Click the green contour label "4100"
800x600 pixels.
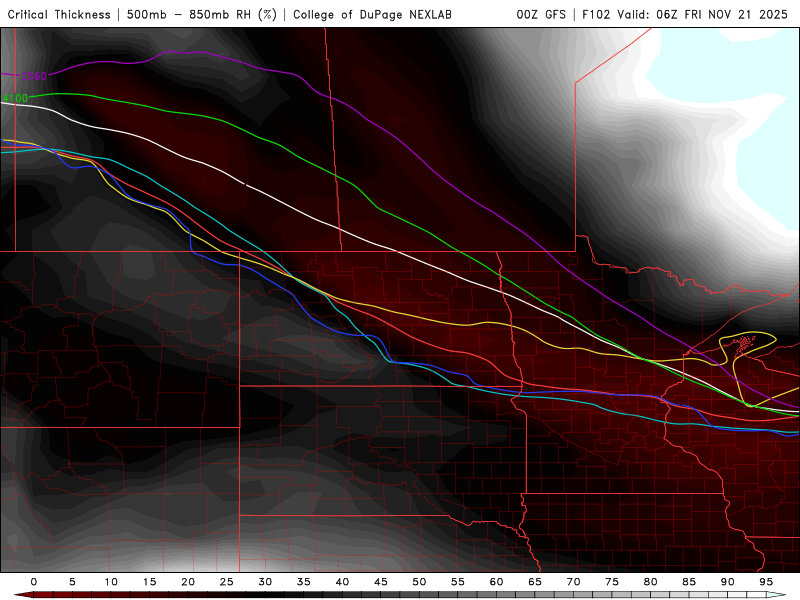click(x=15, y=98)
